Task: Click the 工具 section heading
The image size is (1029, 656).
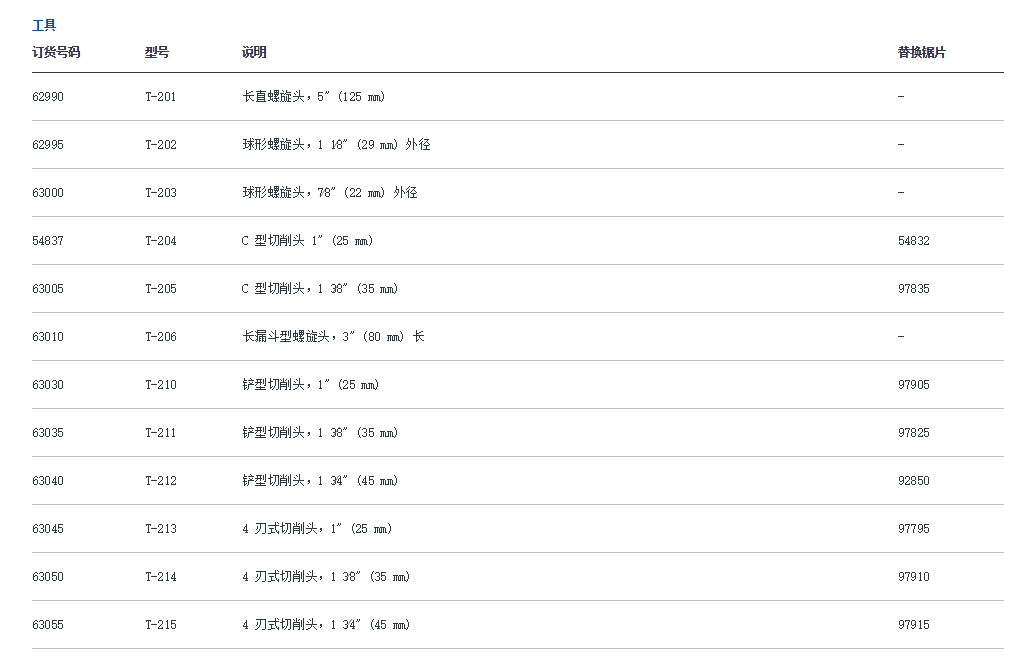Action: click(x=44, y=26)
